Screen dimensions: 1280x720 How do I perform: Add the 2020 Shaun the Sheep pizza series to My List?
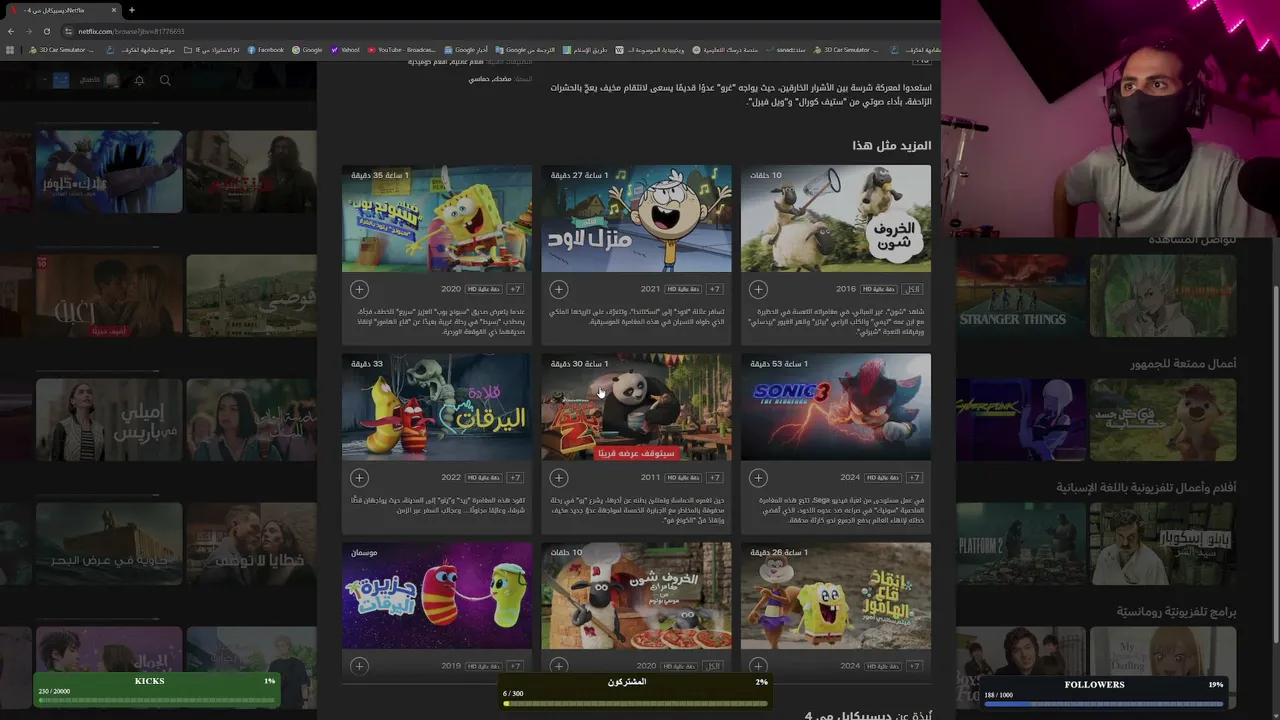coord(559,665)
